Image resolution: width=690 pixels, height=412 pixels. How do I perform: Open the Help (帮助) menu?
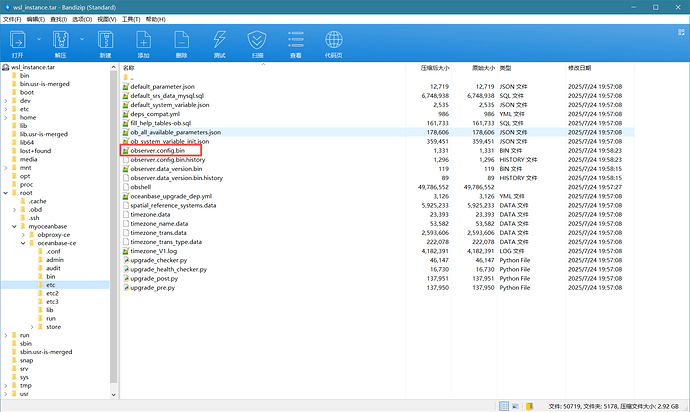155,19
